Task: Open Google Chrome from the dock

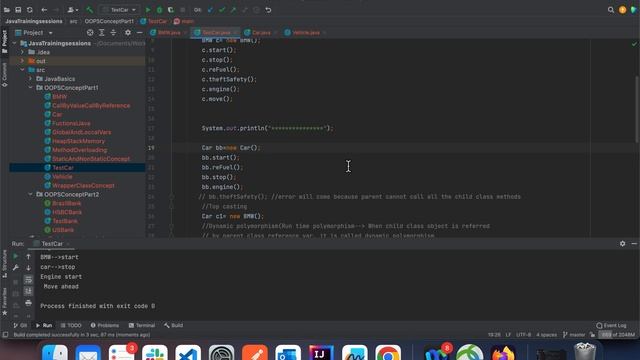Action: 388,353
